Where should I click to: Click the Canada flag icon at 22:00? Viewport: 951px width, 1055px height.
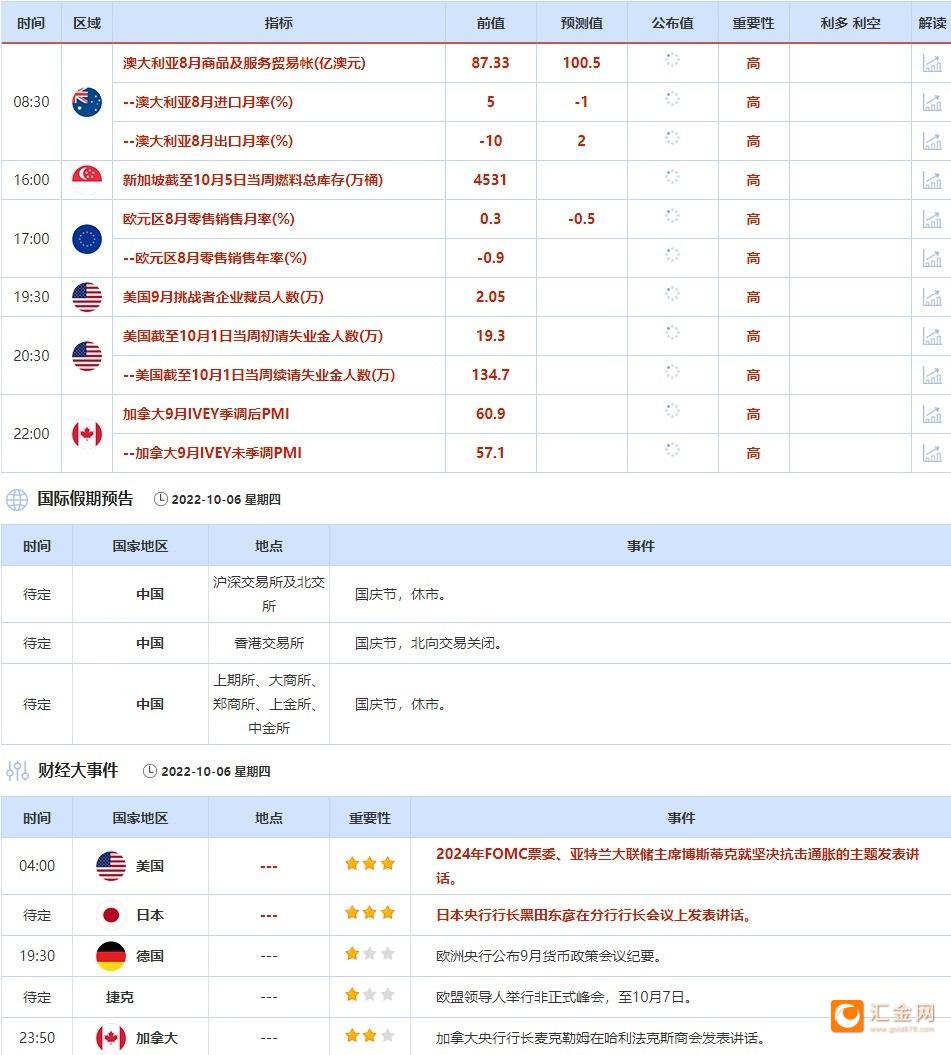[x=86, y=433]
